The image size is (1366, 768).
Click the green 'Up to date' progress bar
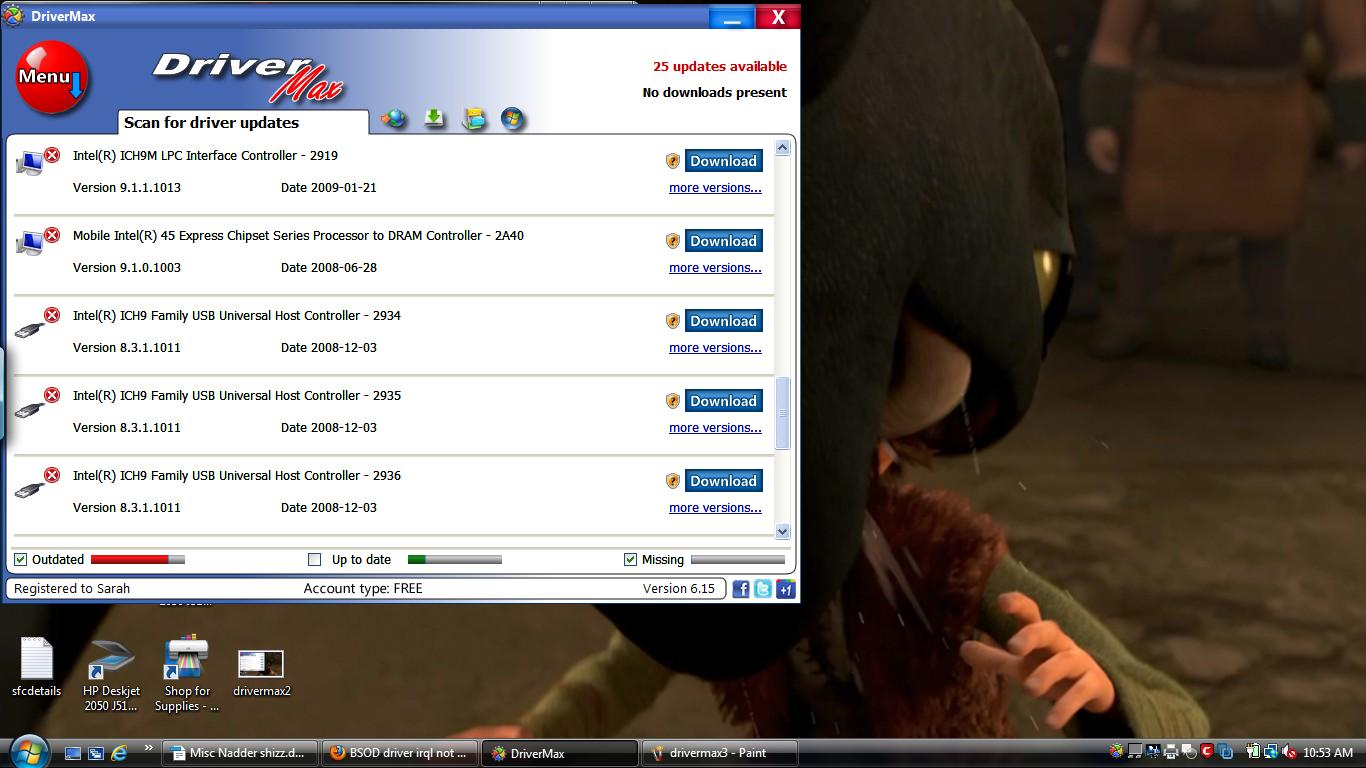point(455,559)
